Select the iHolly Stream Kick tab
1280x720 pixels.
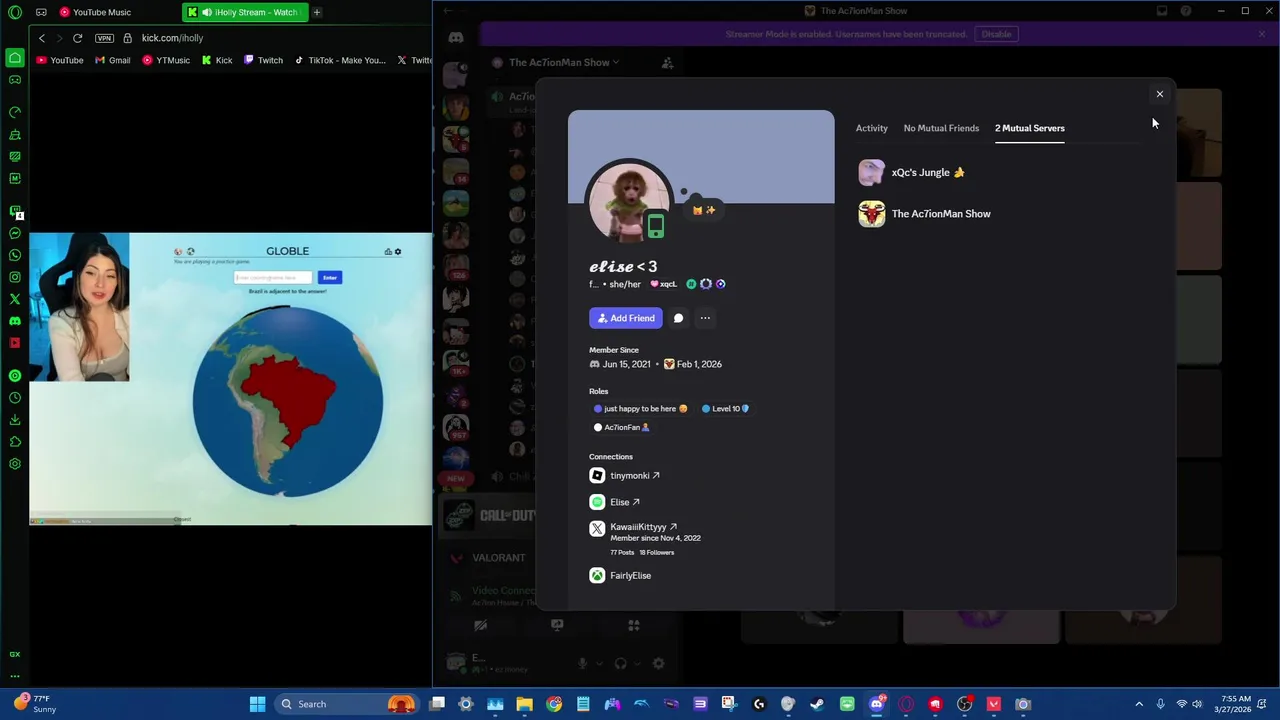tap(246, 12)
